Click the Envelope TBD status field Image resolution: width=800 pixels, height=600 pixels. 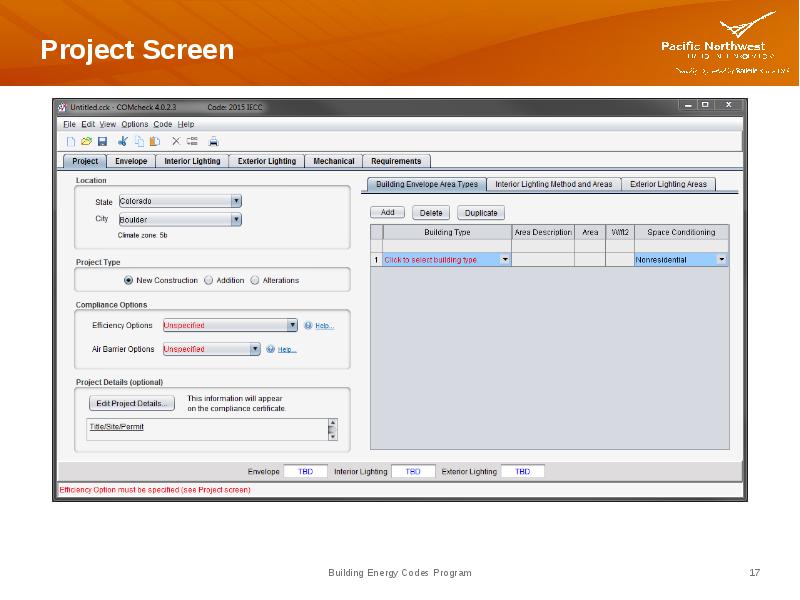click(x=306, y=471)
